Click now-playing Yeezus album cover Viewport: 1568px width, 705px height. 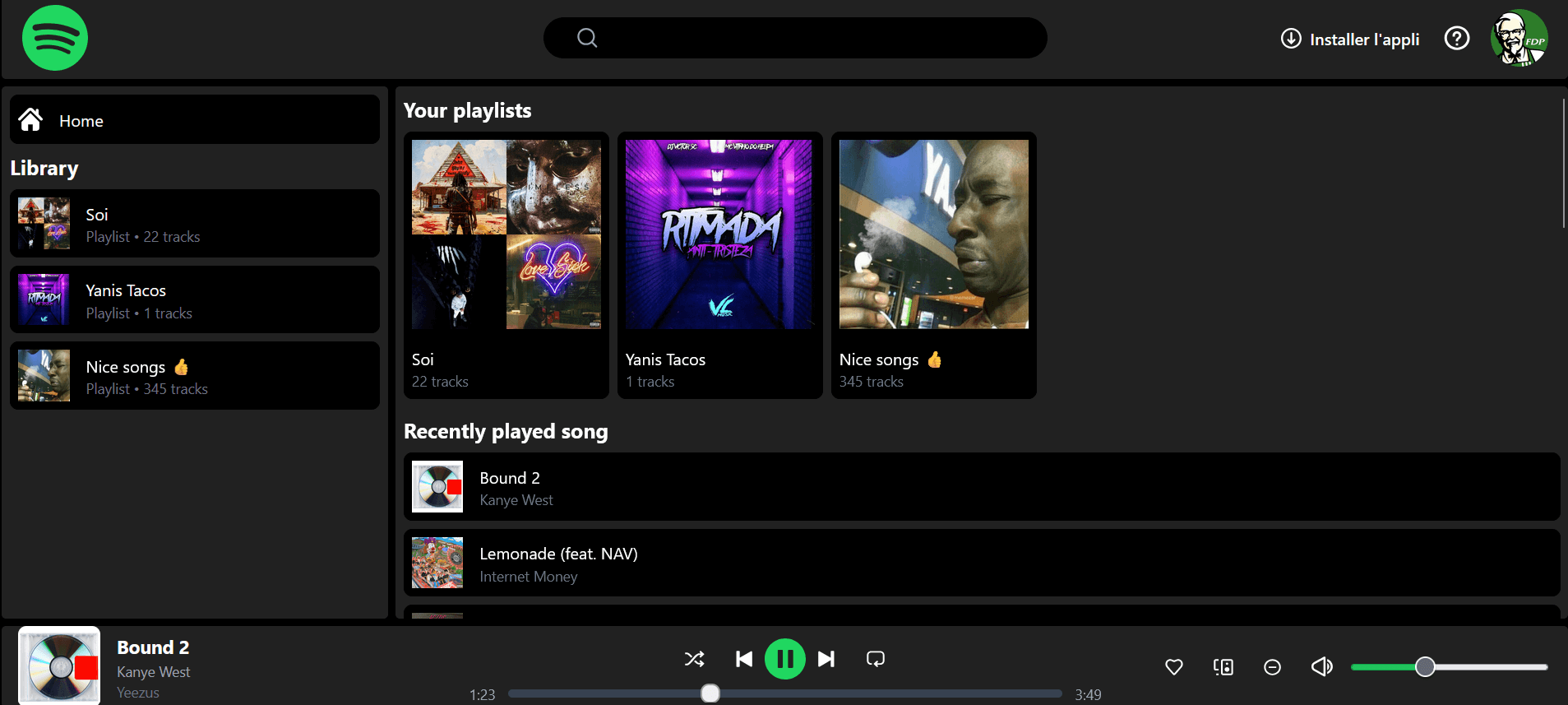pyautogui.click(x=59, y=666)
